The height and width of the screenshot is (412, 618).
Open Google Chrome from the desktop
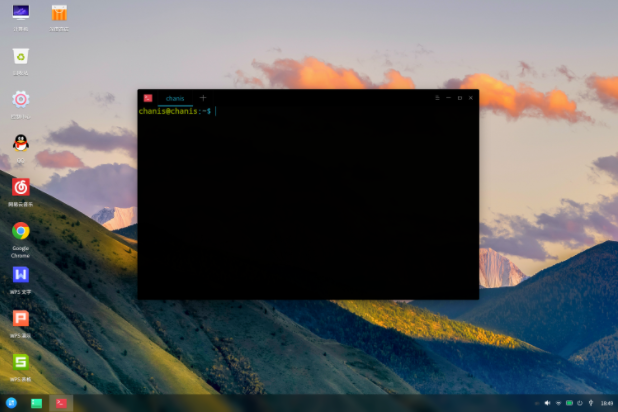tap(21, 231)
